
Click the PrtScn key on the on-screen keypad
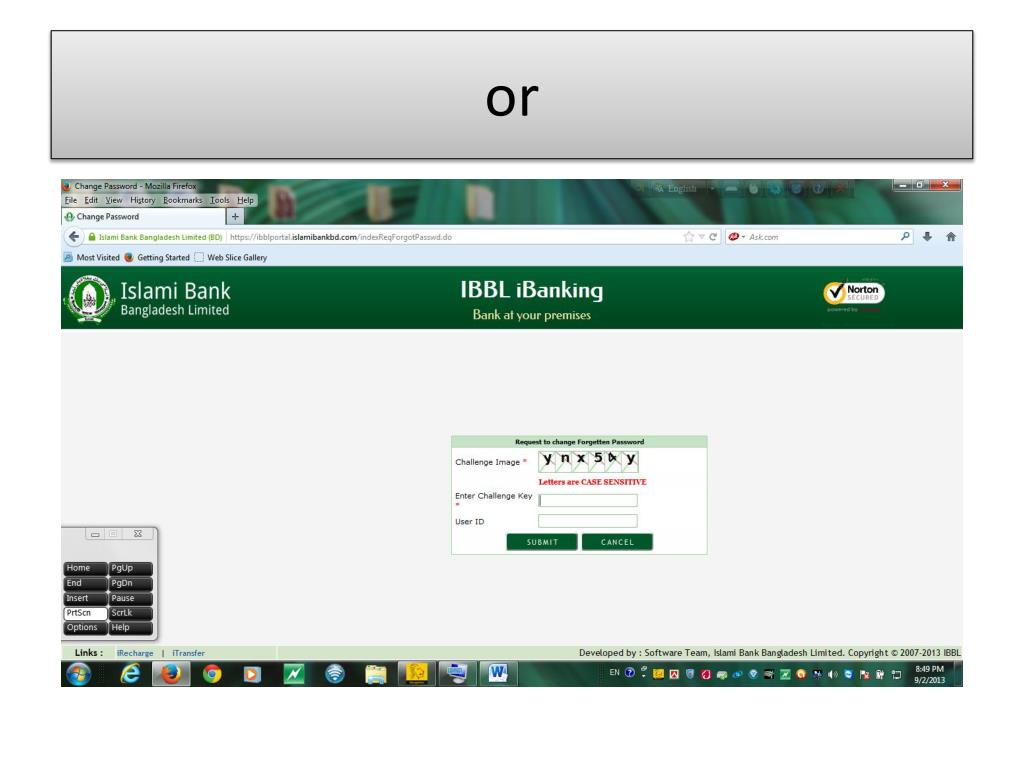(x=85, y=613)
